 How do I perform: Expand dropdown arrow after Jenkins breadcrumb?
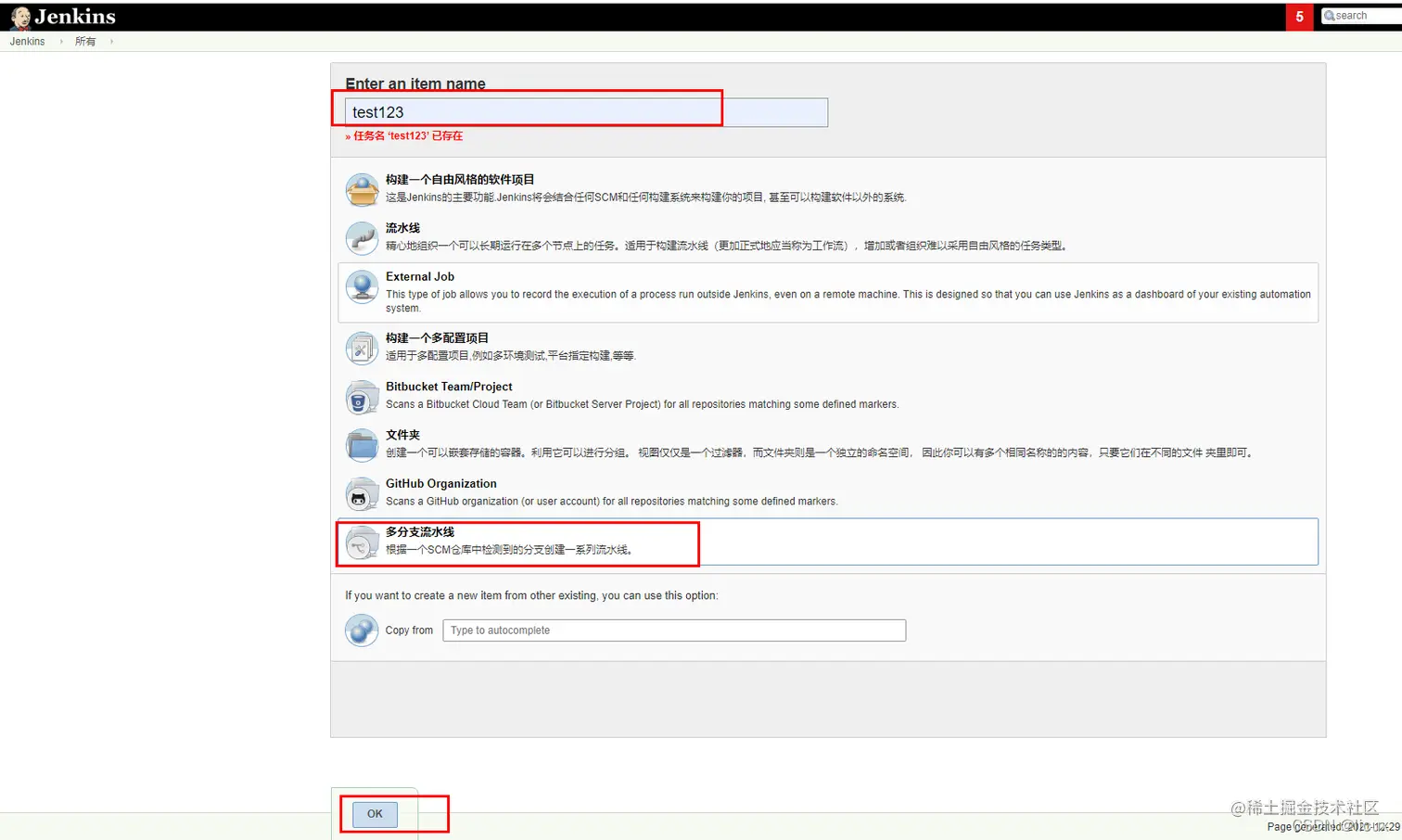coord(61,42)
